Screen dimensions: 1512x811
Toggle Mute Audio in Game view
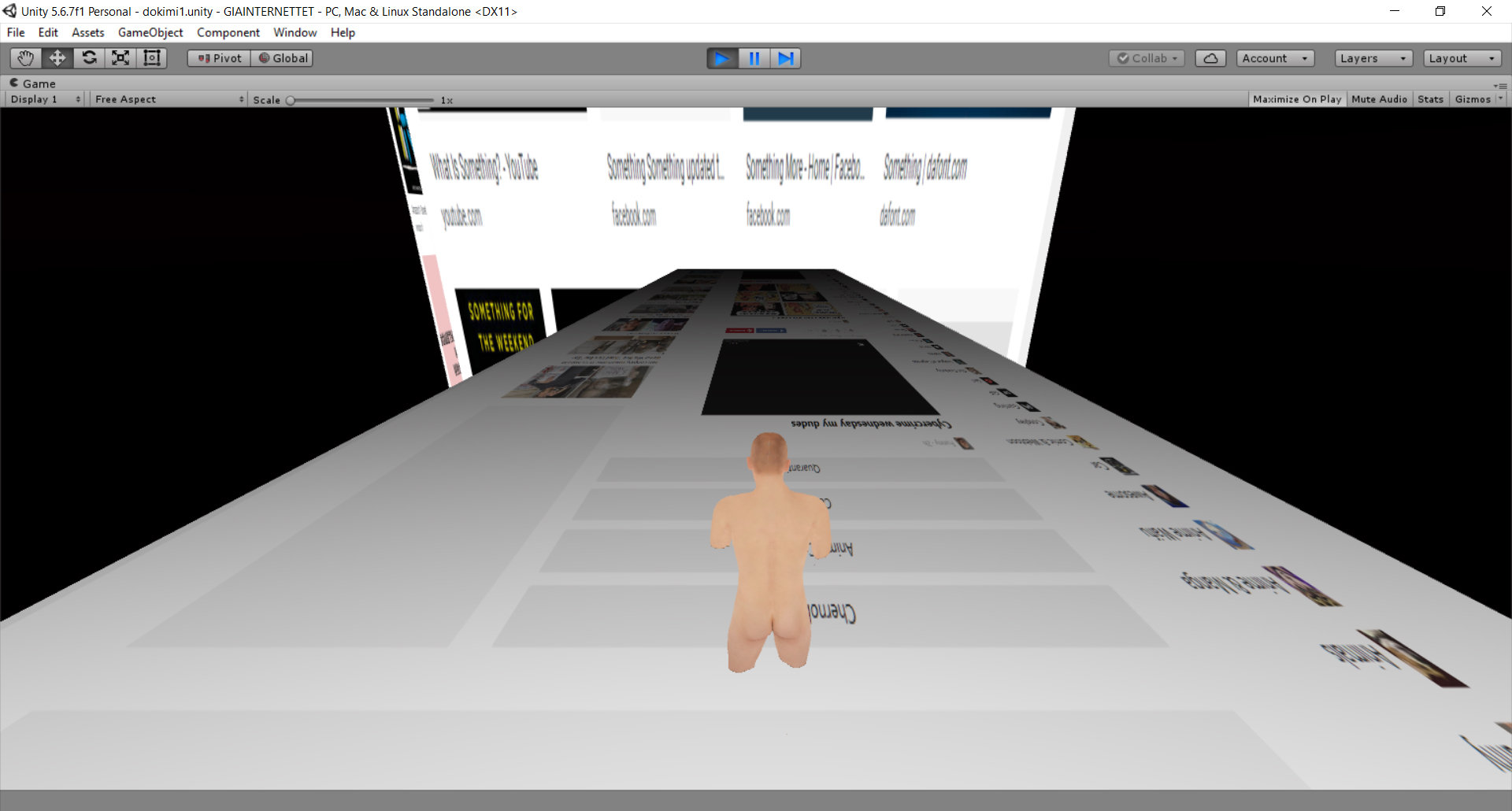point(1379,99)
